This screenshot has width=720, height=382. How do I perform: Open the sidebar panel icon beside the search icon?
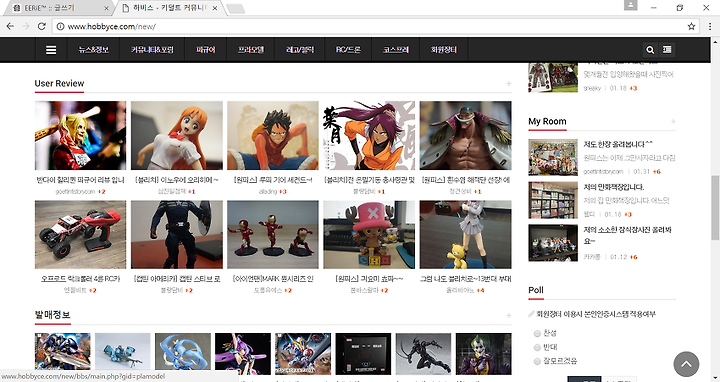667,50
